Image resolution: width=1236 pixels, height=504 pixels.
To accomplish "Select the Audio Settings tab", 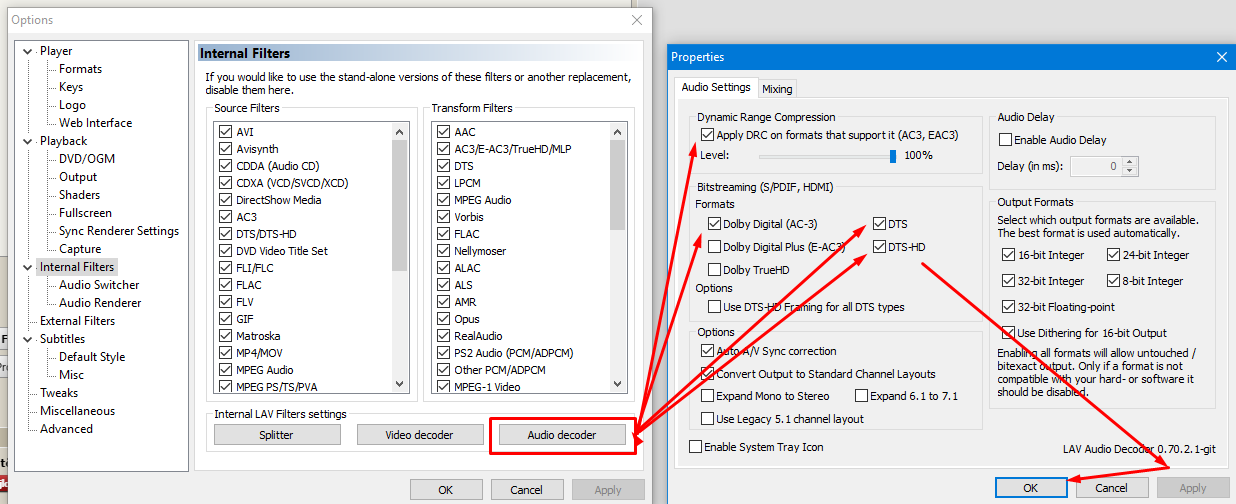I will [715, 87].
